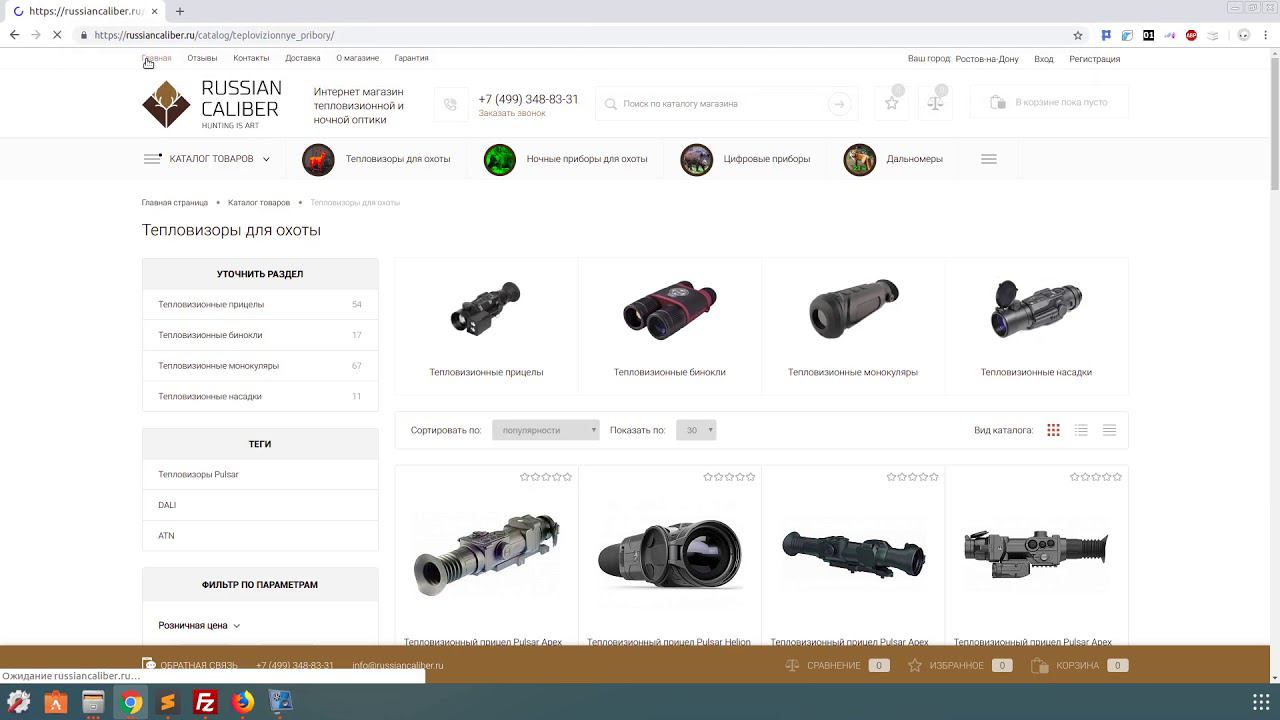Click the AdBlock Plus extension icon

point(1191,35)
